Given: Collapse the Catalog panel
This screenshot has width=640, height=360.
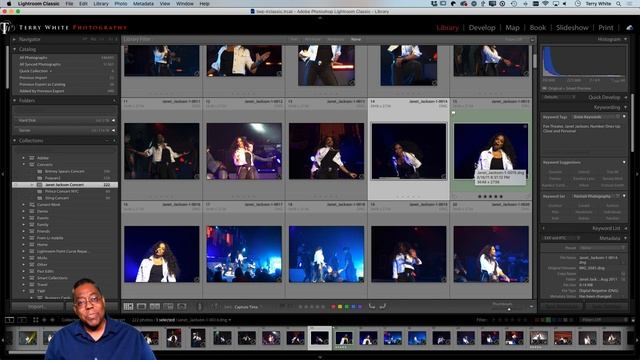Looking at the screenshot, I should click(x=15, y=49).
